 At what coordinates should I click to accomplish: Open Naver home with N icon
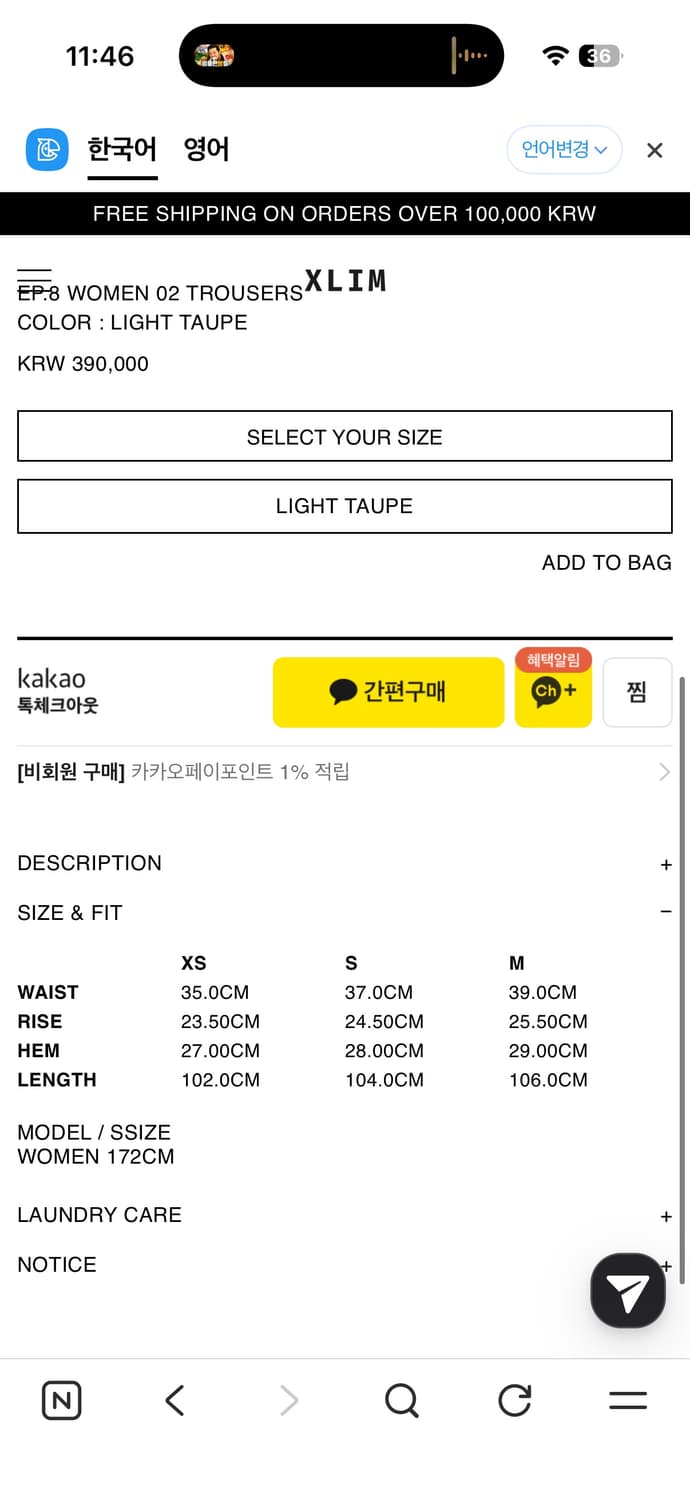[x=61, y=1400]
